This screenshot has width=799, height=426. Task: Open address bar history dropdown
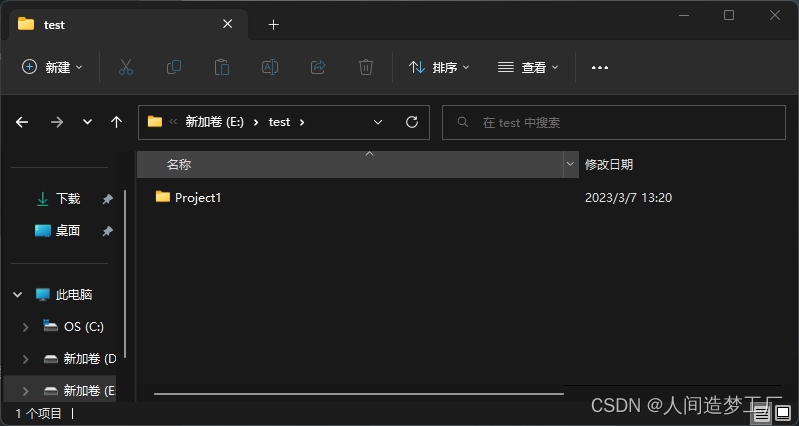pos(378,122)
